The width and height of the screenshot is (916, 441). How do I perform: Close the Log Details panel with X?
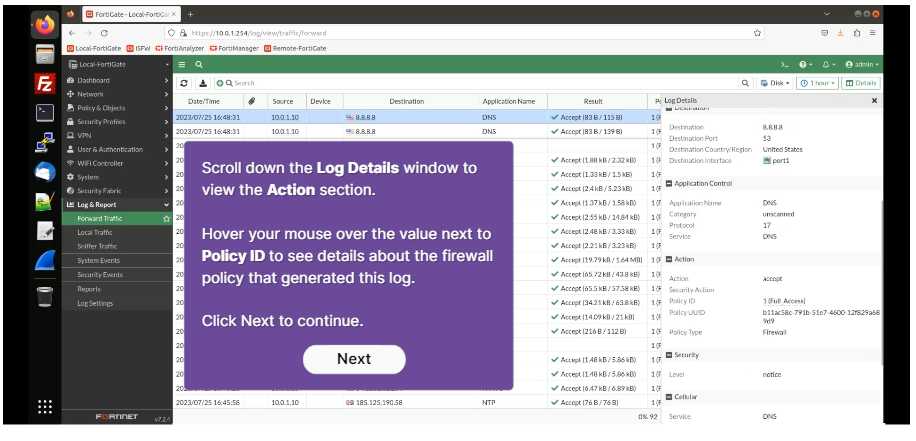(875, 100)
